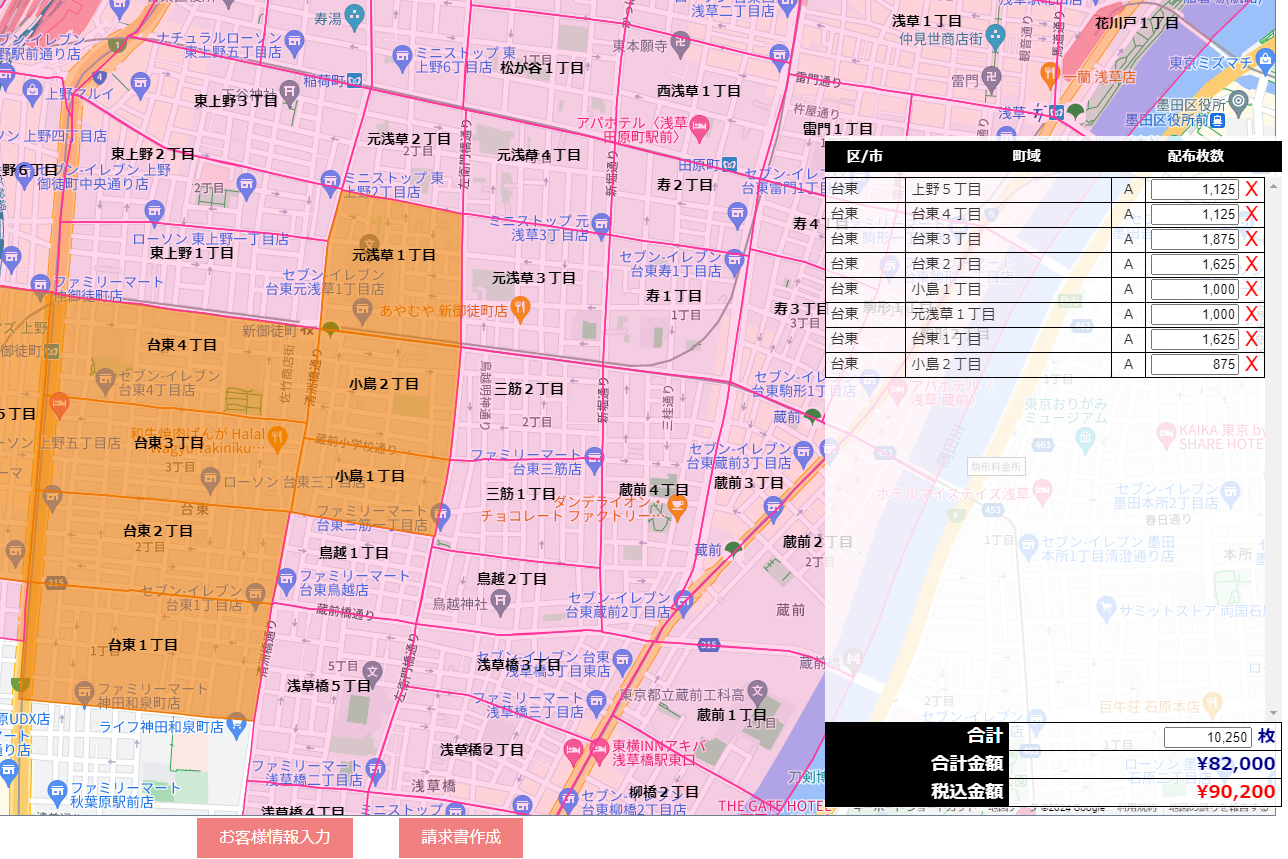This screenshot has width=1288, height=859.
Task: Select the 小島２丁目 highlighted map area
Action: click(x=384, y=383)
